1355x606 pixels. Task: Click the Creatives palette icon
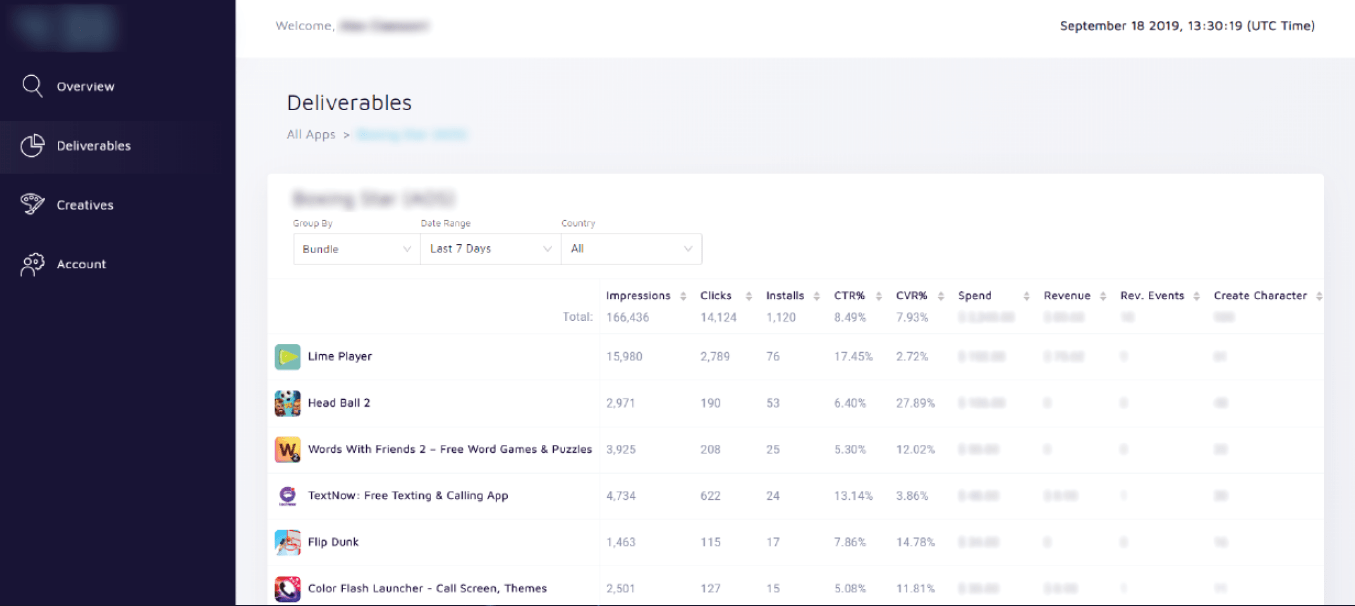click(33, 205)
